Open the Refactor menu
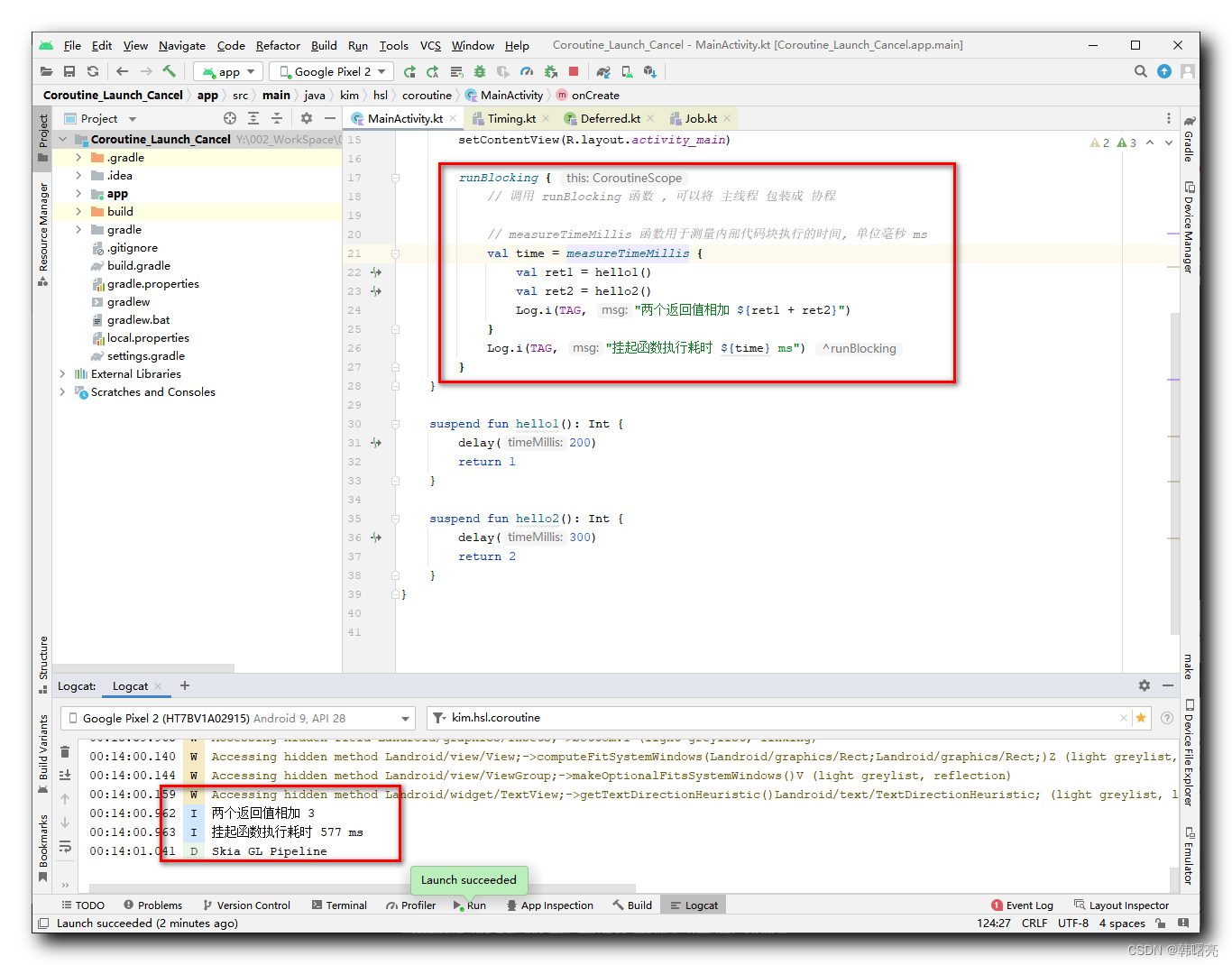Viewport: 1232px width, 965px height. click(x=278, y=45)
